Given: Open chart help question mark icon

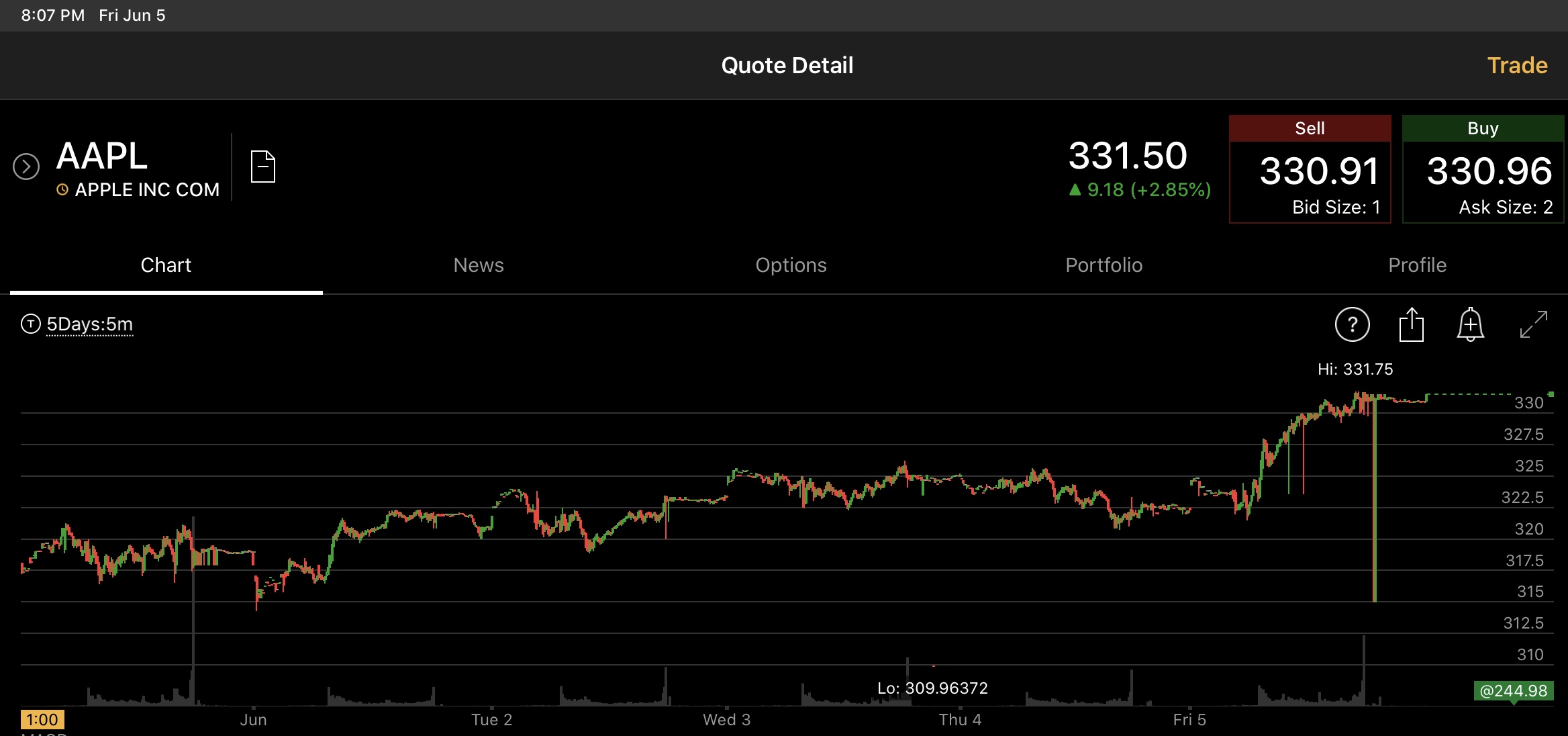Looking at the screenshot, I should pyautogui.click(x=1352, y=325).
